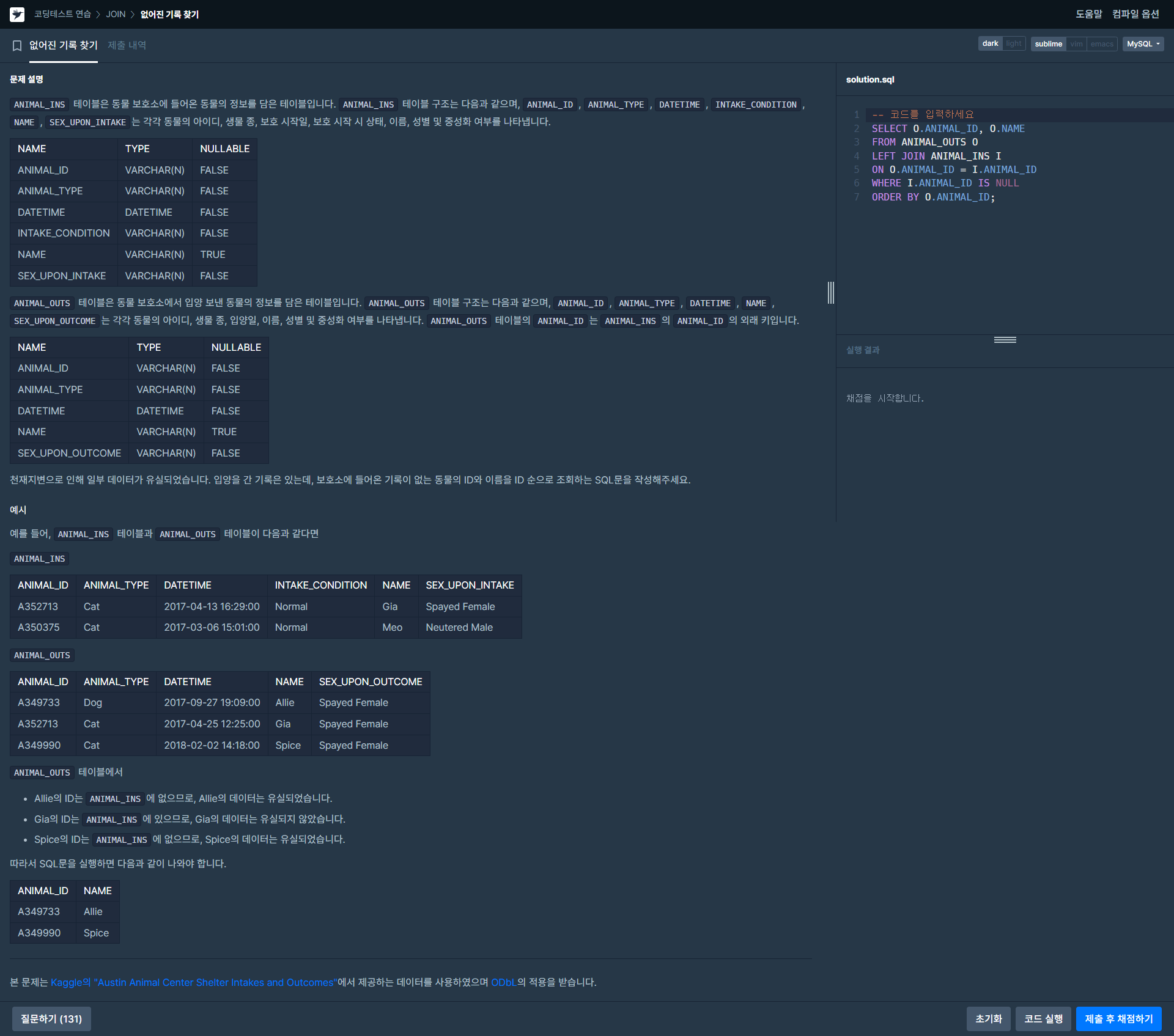This screenshot has height=1036, width=1174.
Task: Click the 코드 실행 run button
Action: pyautogui.click(x=1043, y=1019)
